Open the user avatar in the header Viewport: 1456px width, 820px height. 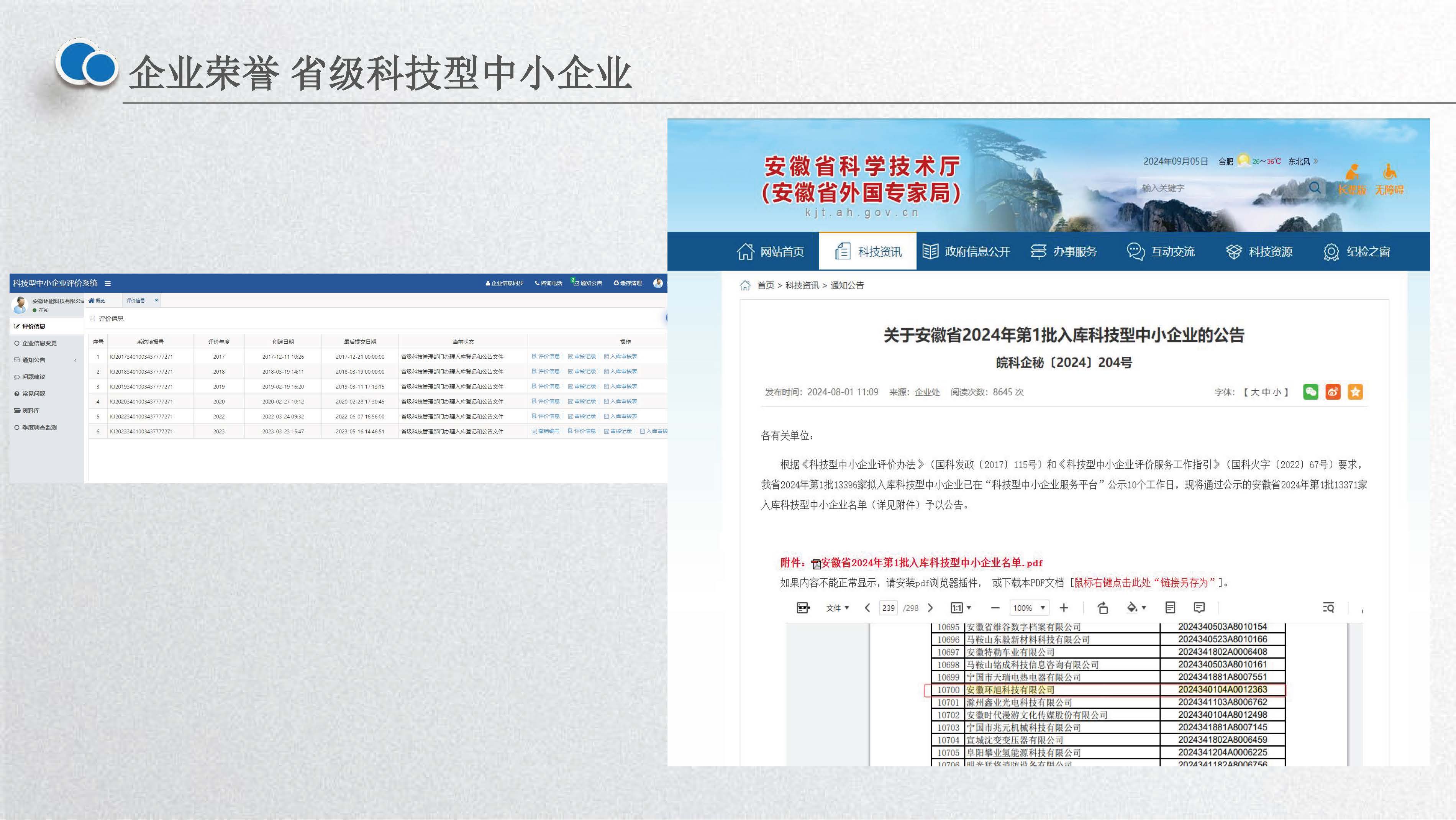658,283
